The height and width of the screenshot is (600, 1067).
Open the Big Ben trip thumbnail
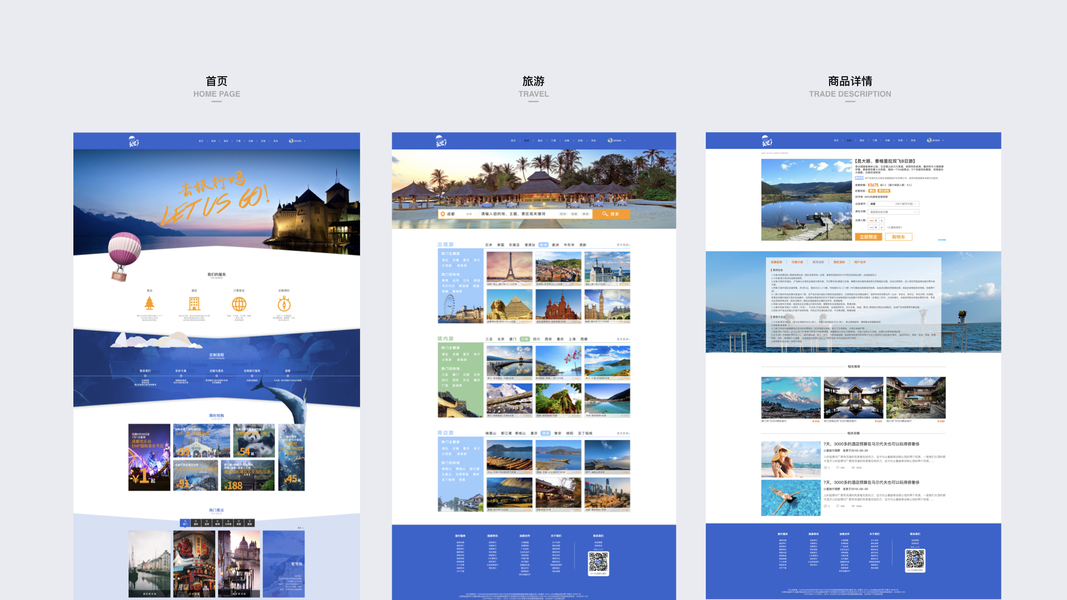[x=607, y=306]
